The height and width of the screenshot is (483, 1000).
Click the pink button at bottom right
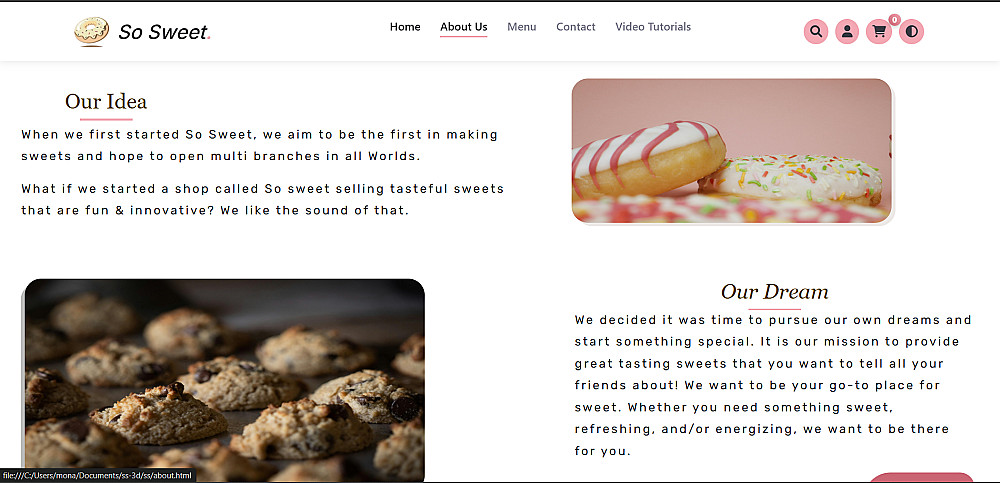[x=921, y=478]
